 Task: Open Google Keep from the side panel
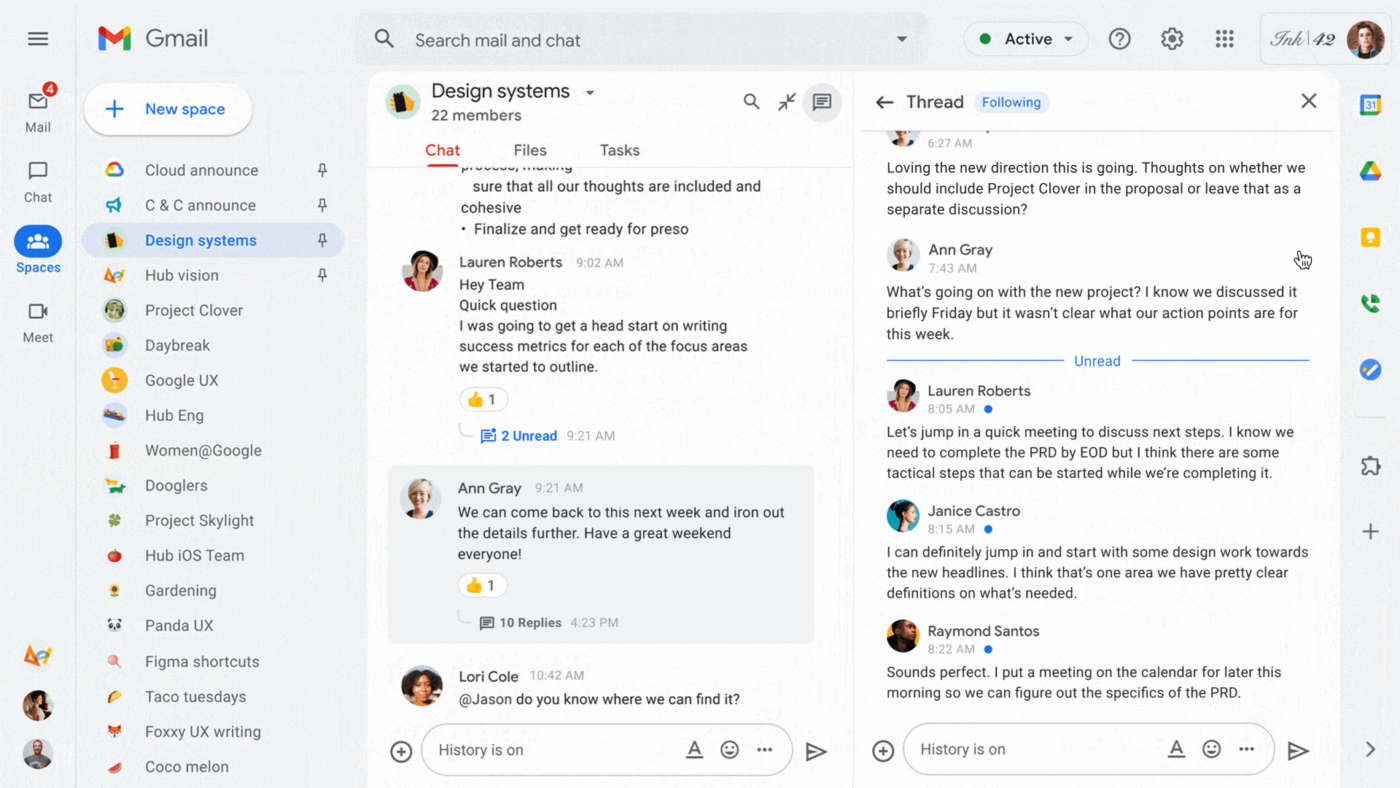[x=1370, y=237]
